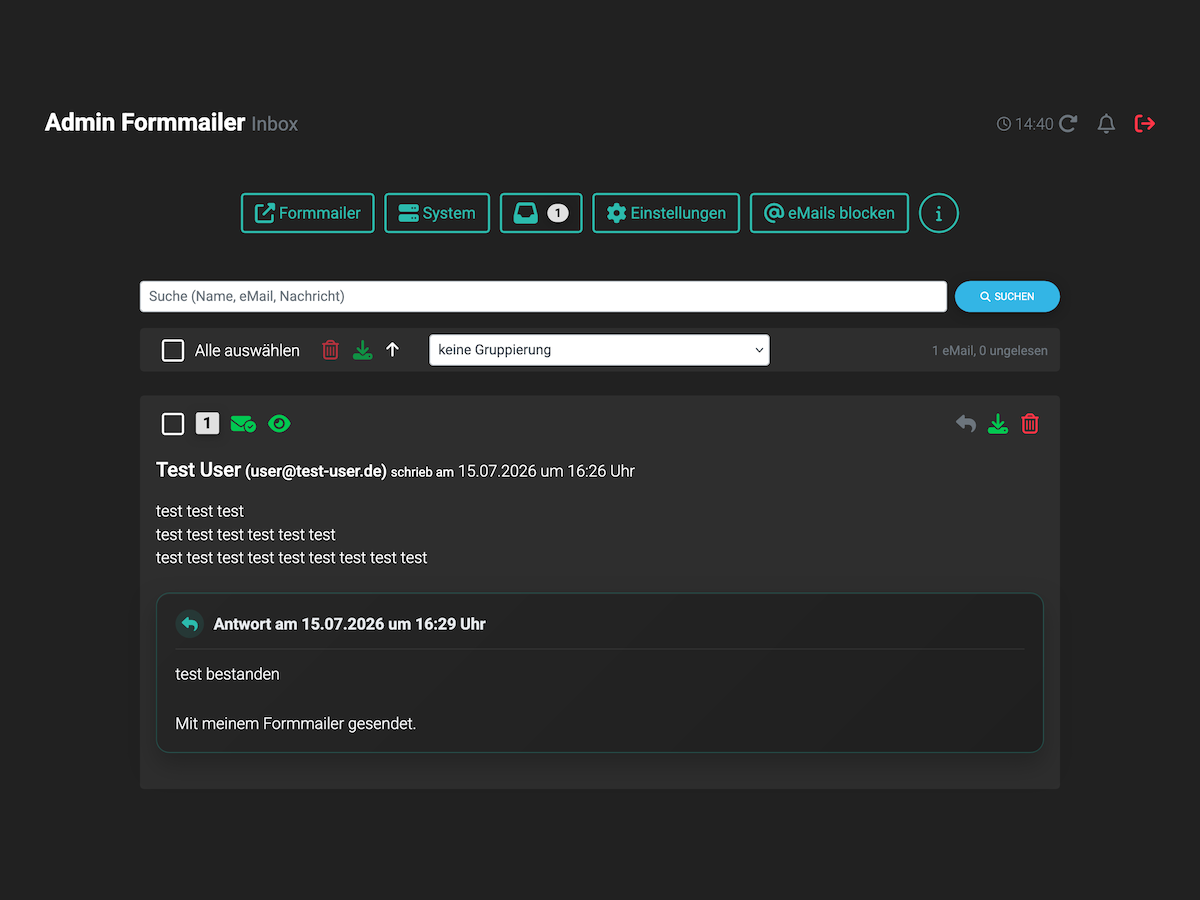Click the green envelope answered icon
Viewport: 1200px width, 900px height.
coord(243,424)
